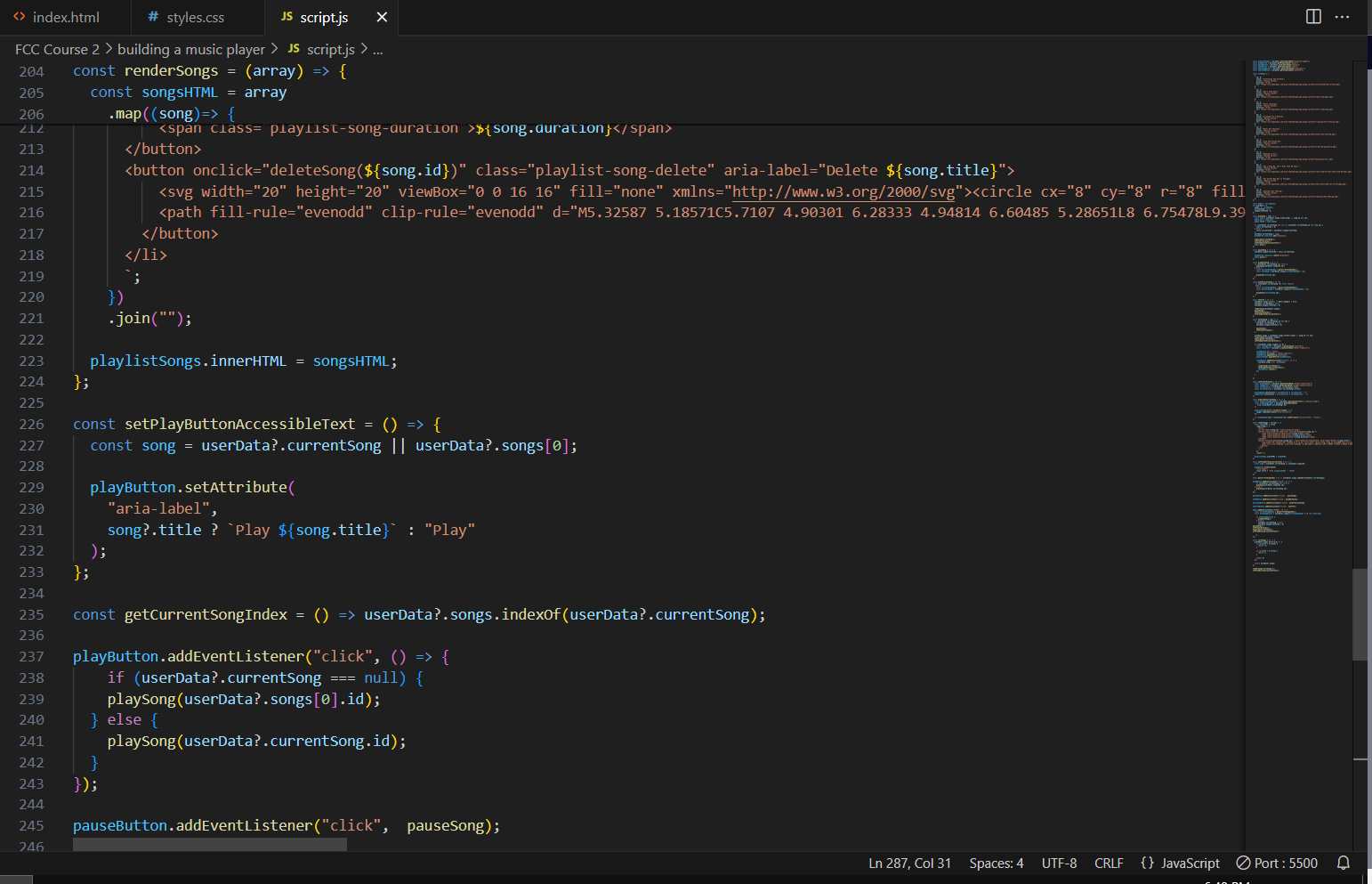Close the script.js tab
Viewport: 1372px width, 884px height.
[x=382, y=17]
